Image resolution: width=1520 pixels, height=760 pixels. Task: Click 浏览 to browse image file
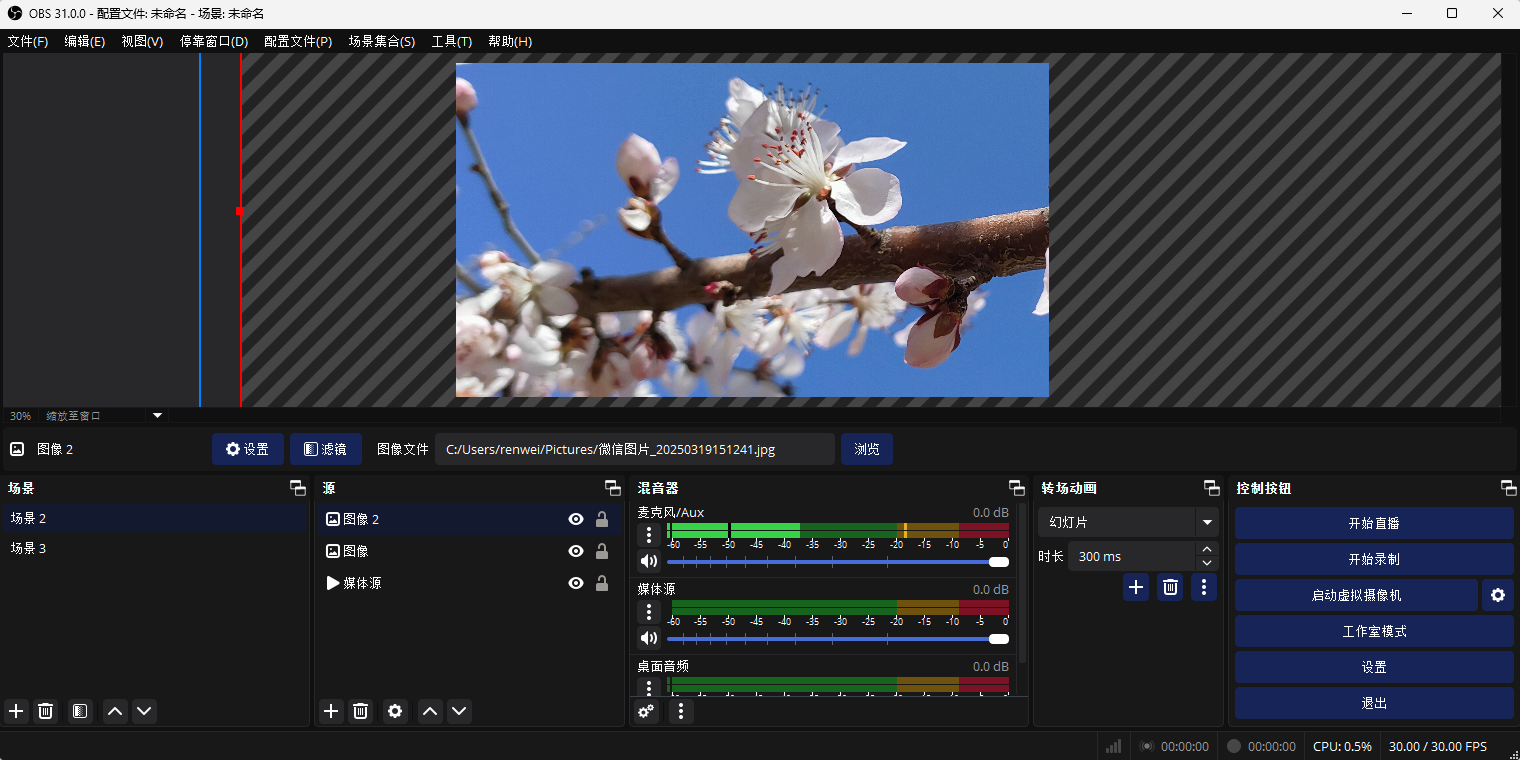(x=866, y=449)
